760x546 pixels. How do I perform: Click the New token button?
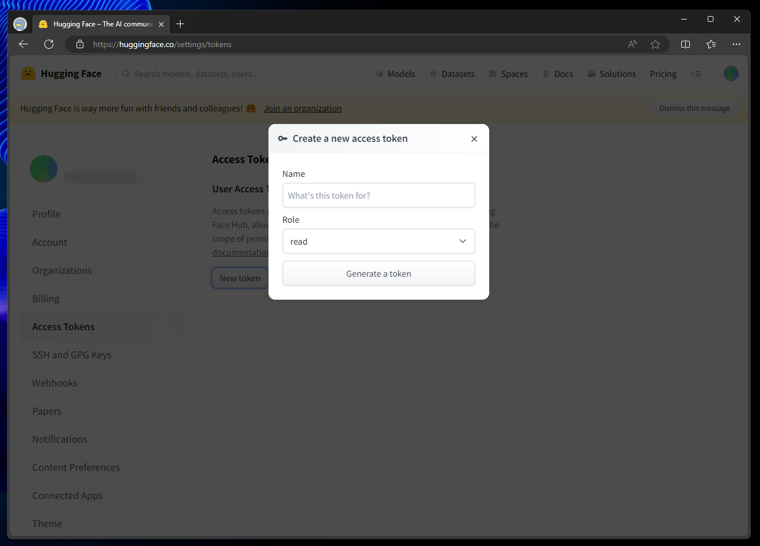240,278
